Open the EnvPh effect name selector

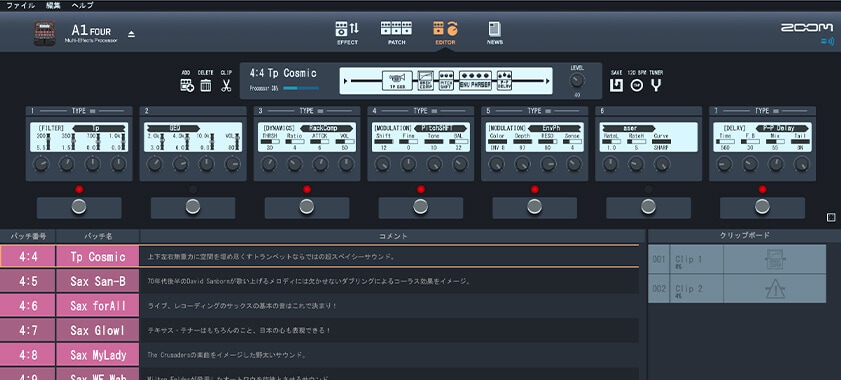(x=555, y=128)
